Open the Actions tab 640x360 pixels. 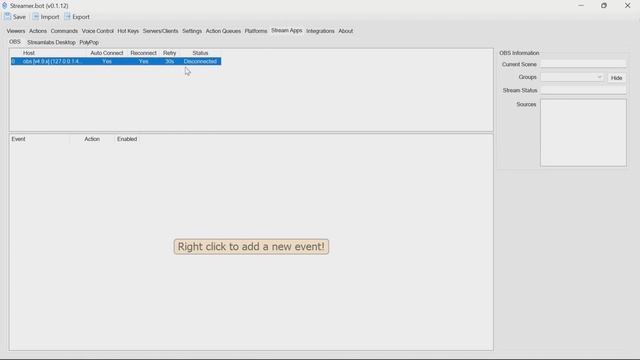click(x=38, y=31)
